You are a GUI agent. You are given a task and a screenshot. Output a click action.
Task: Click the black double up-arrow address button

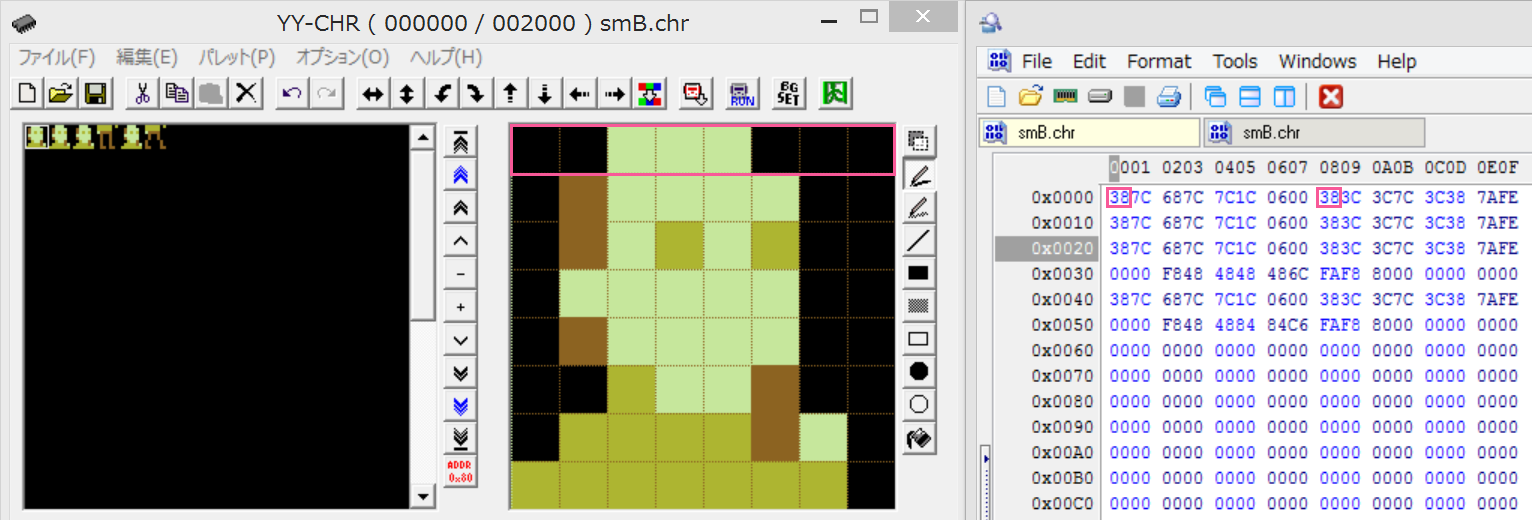(x=460, y=207)
